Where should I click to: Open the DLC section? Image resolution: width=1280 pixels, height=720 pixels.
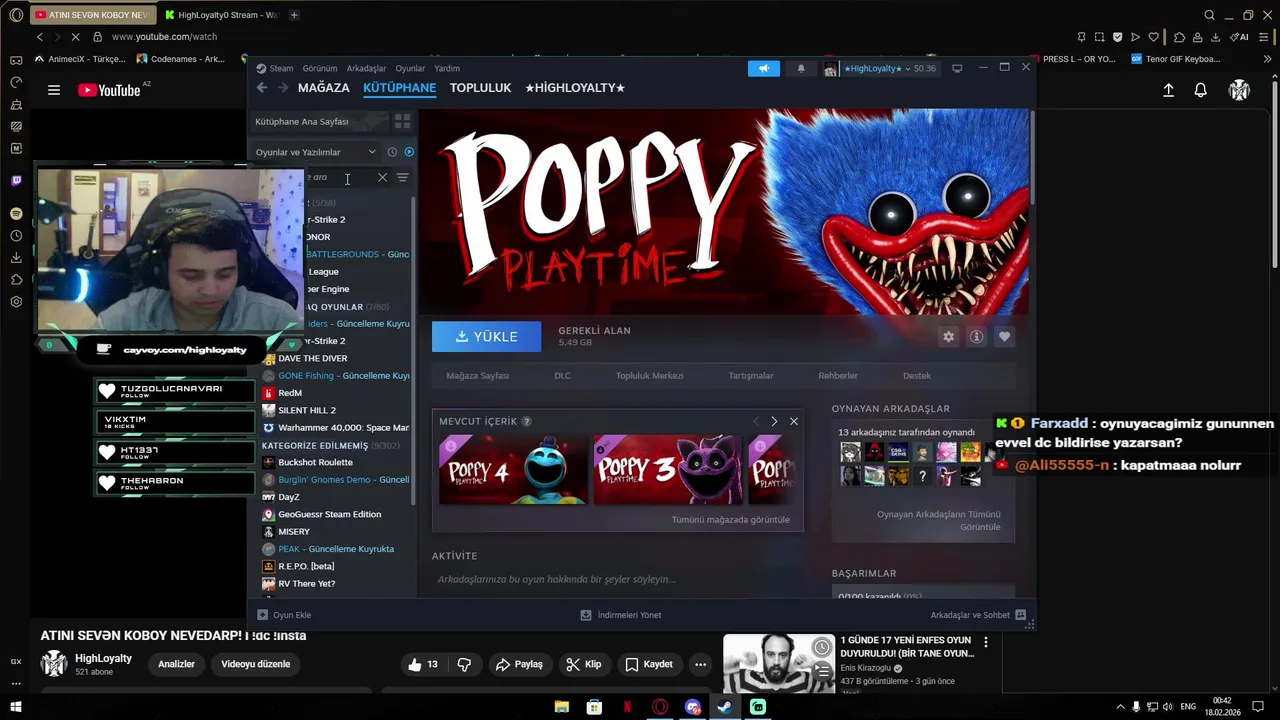[562, 376]
